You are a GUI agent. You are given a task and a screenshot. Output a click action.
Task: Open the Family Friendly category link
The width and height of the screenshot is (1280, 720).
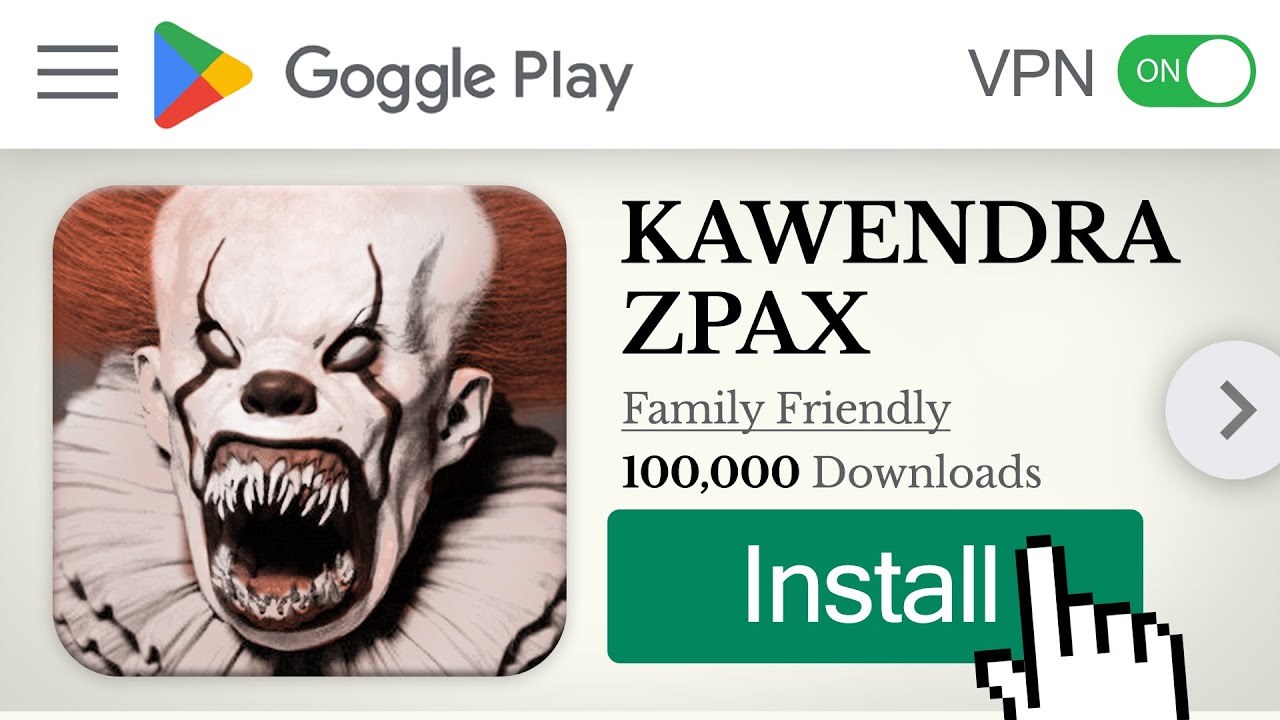tap(786, 410)
